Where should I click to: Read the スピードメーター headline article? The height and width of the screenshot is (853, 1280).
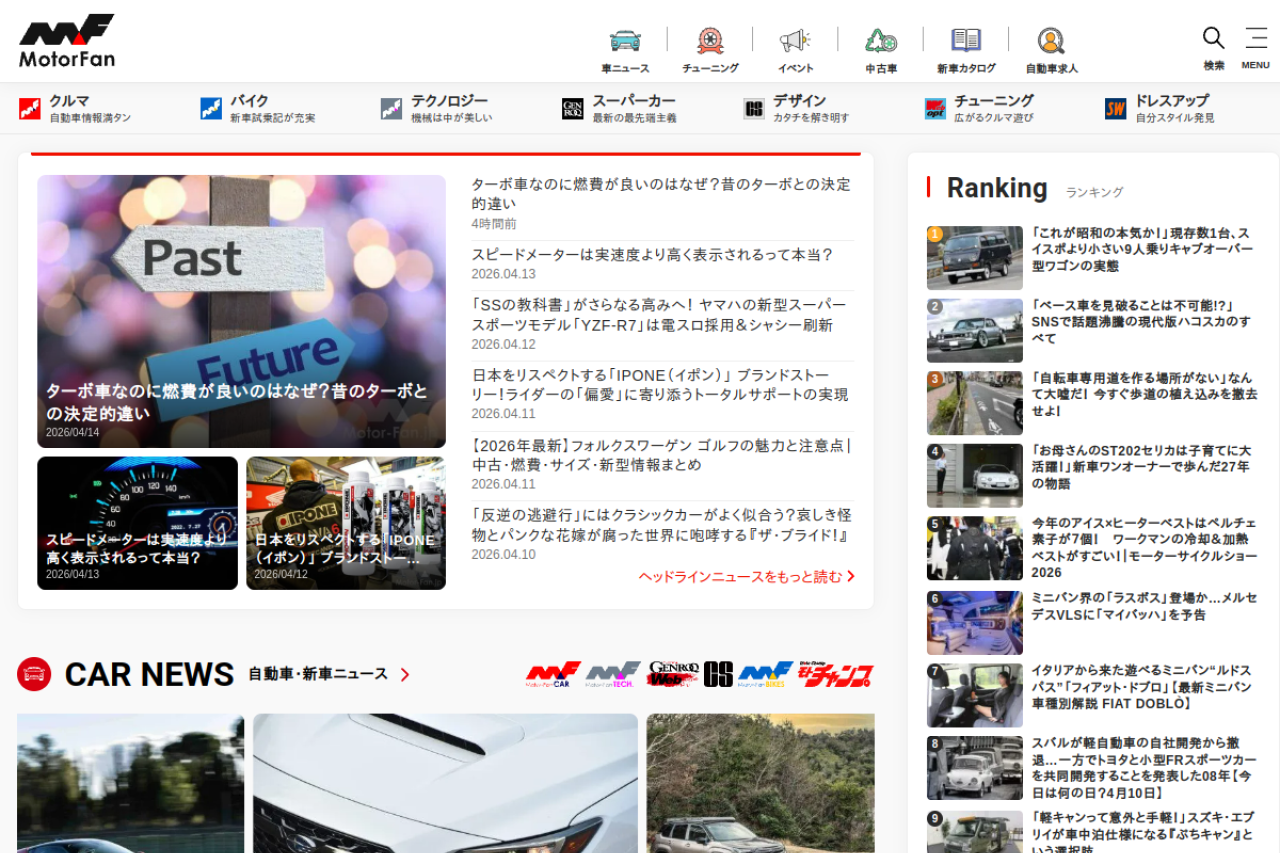tap(652, 255)
